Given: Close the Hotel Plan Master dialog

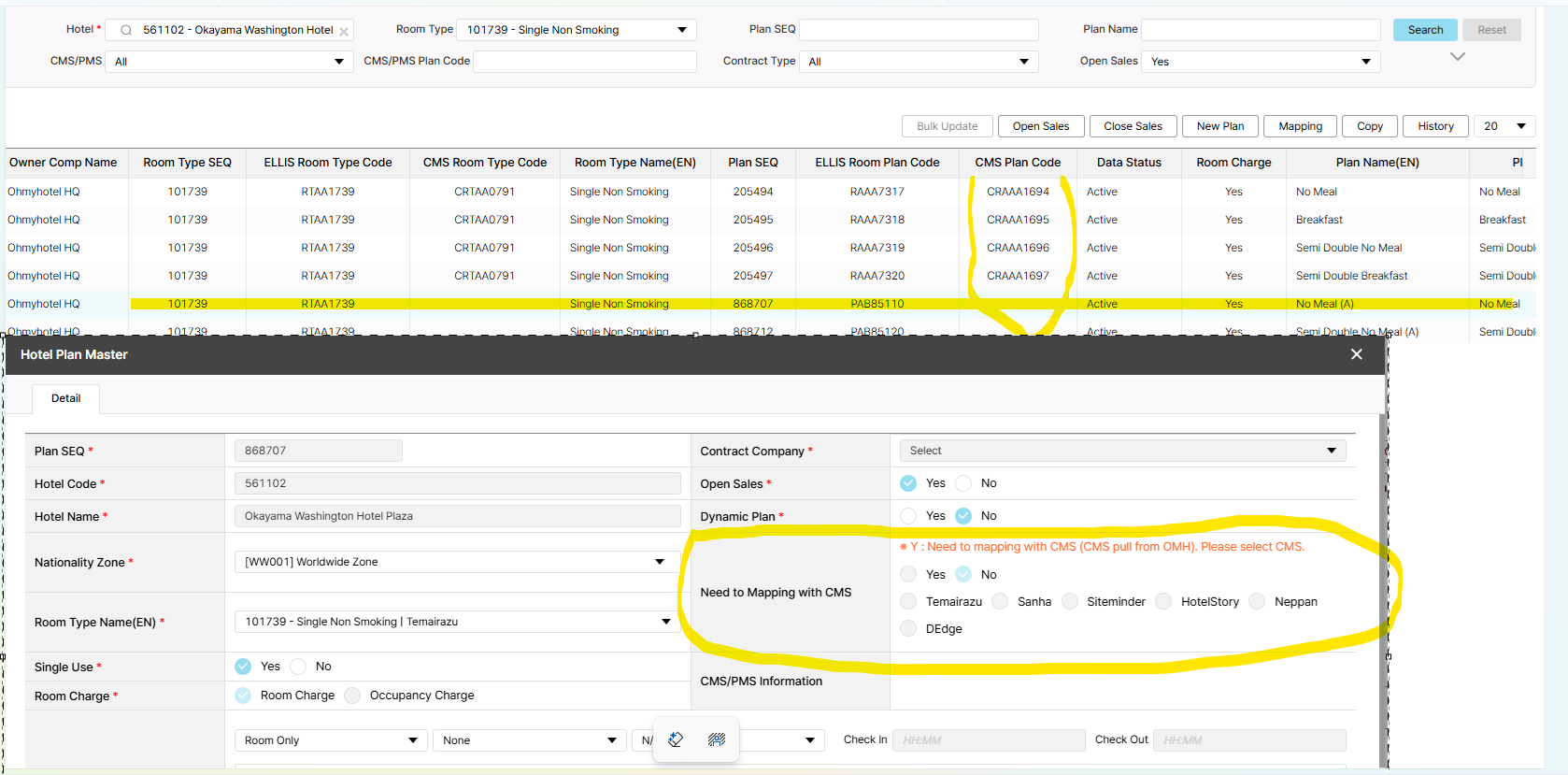Looking at the screenshot, I should click(x=1356, y=354).
